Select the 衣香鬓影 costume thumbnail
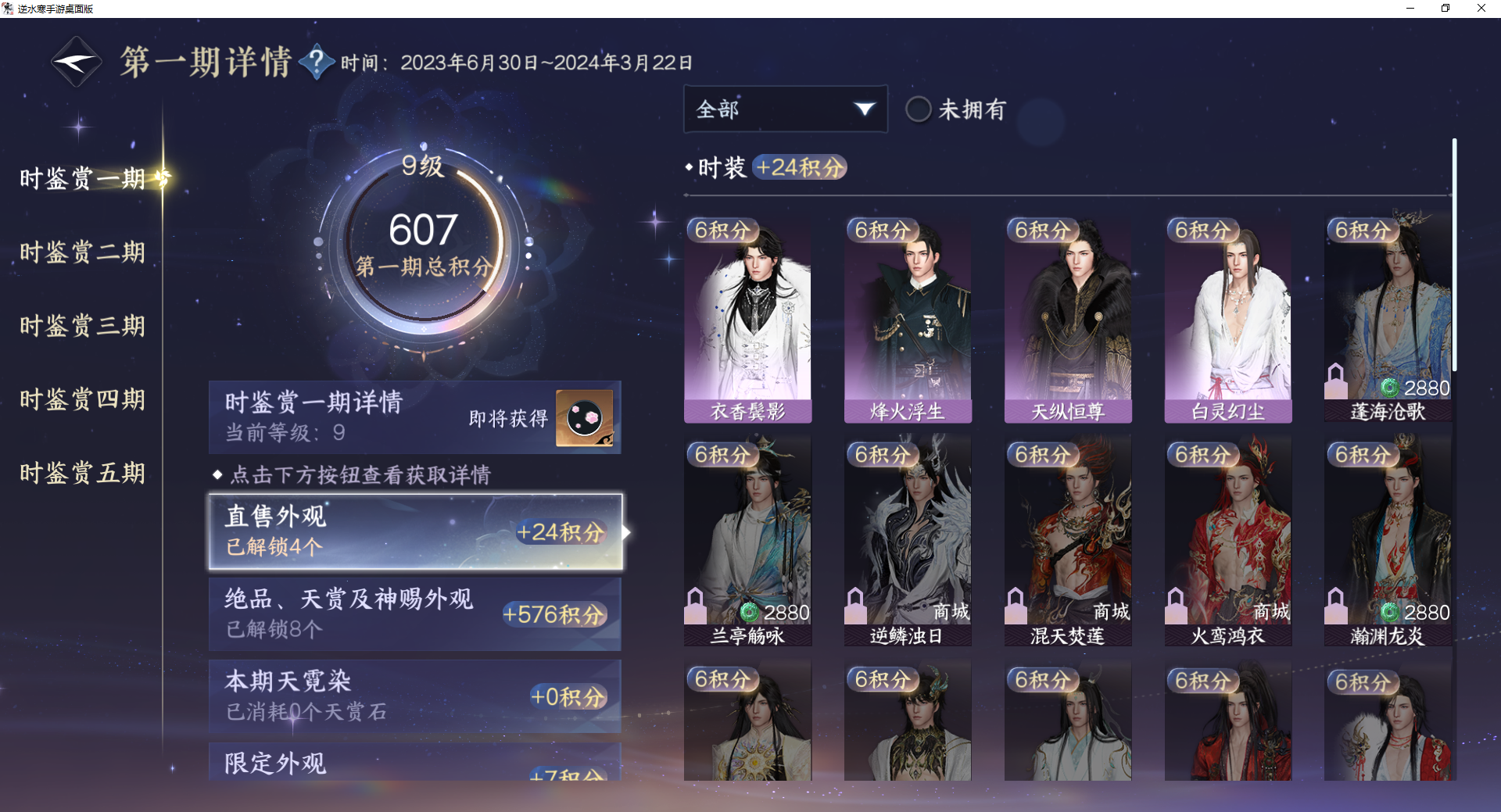This screenshot has width=1501, height=812. (747, 320)
